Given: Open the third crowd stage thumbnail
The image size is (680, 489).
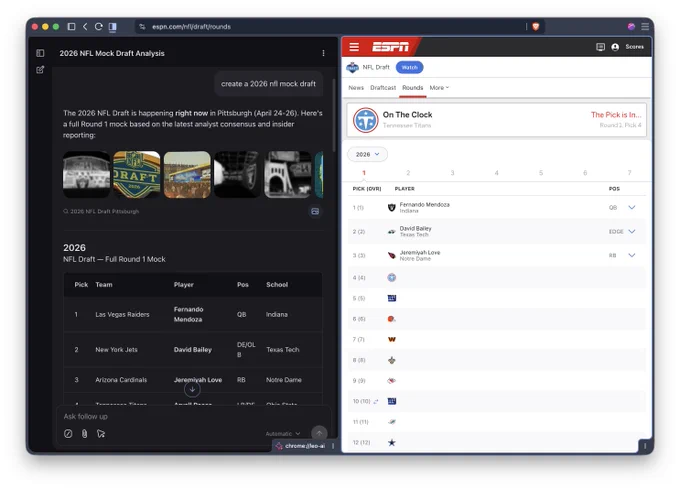Looking at the screenshot, I should pos(187,174).
